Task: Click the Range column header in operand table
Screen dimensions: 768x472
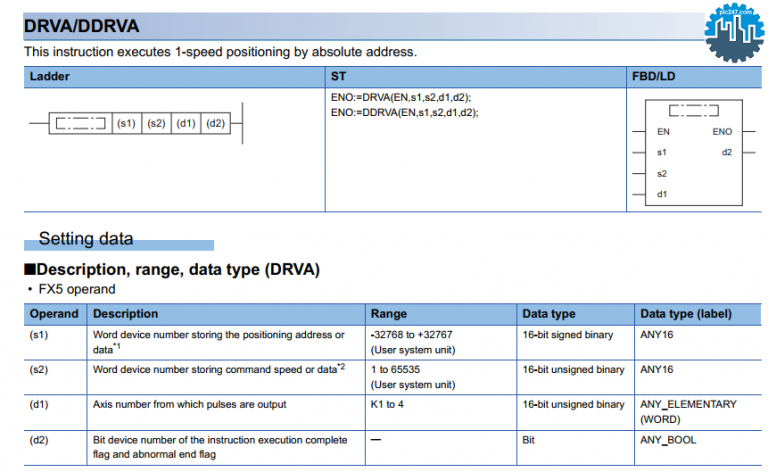Action: click(388, 314)
